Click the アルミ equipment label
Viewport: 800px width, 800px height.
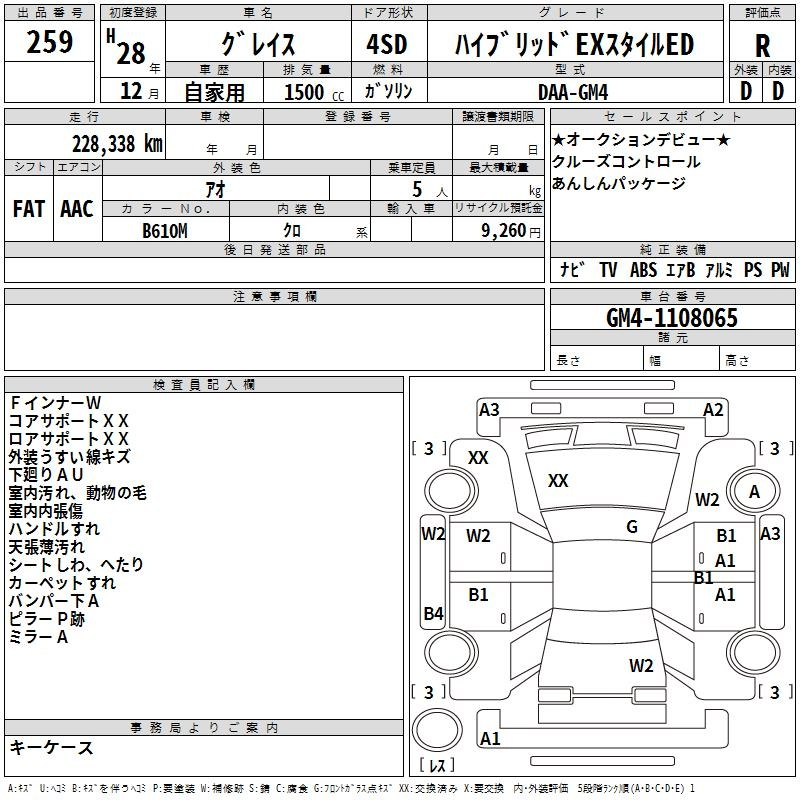(720, 270)
